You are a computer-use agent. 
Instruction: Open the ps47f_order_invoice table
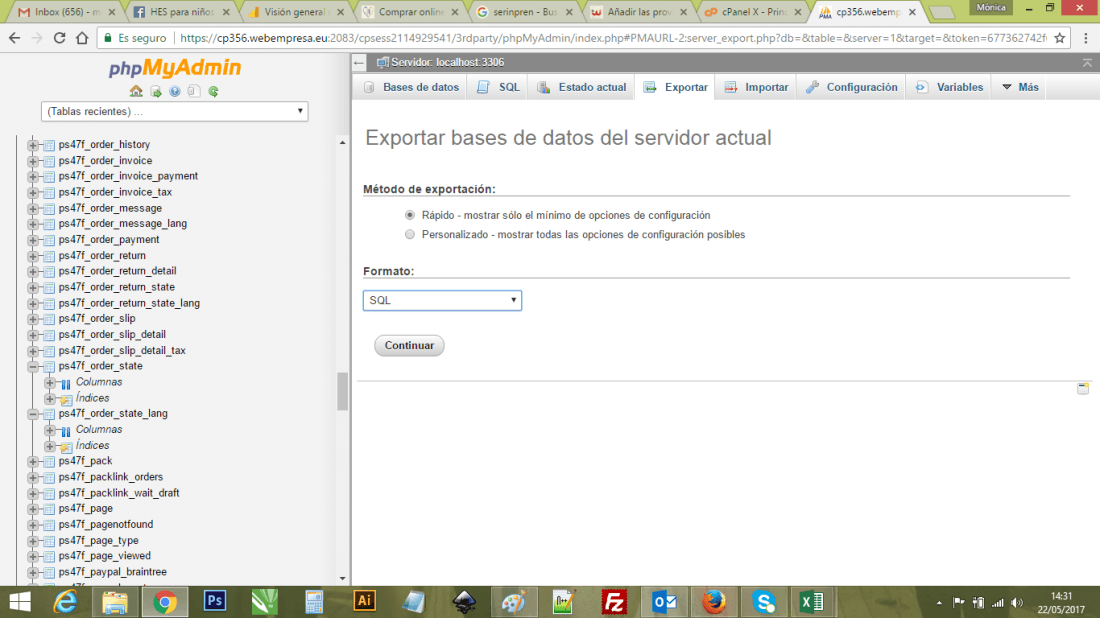pos(105,161)
